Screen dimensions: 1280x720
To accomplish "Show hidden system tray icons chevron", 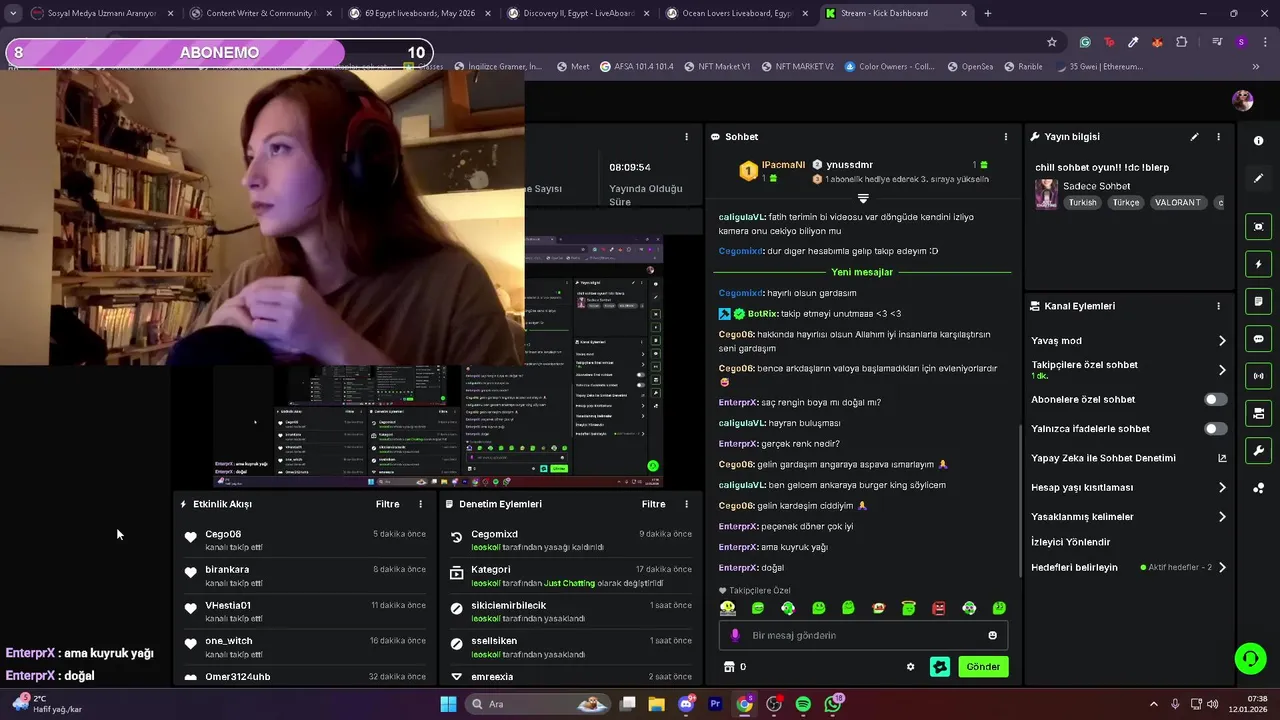I will [x=1154, y=704].
